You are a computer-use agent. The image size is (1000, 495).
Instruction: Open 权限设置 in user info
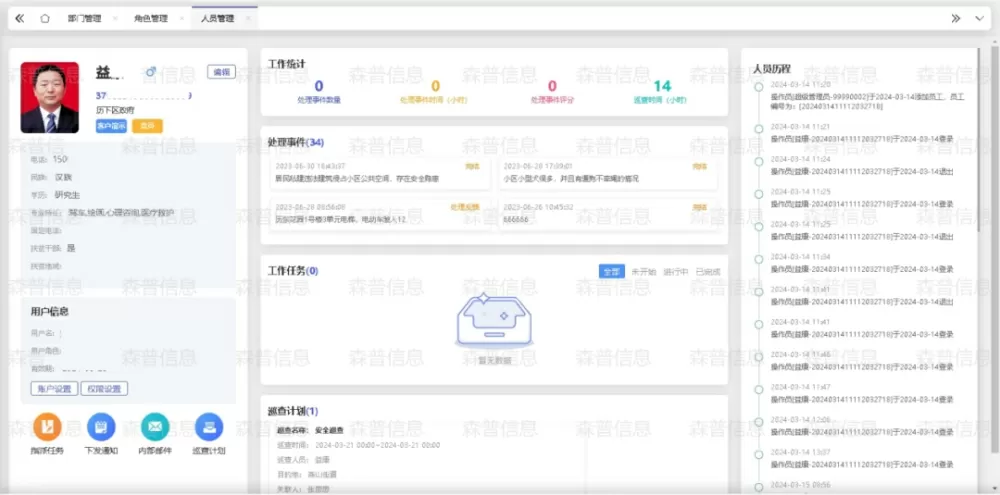104,388
